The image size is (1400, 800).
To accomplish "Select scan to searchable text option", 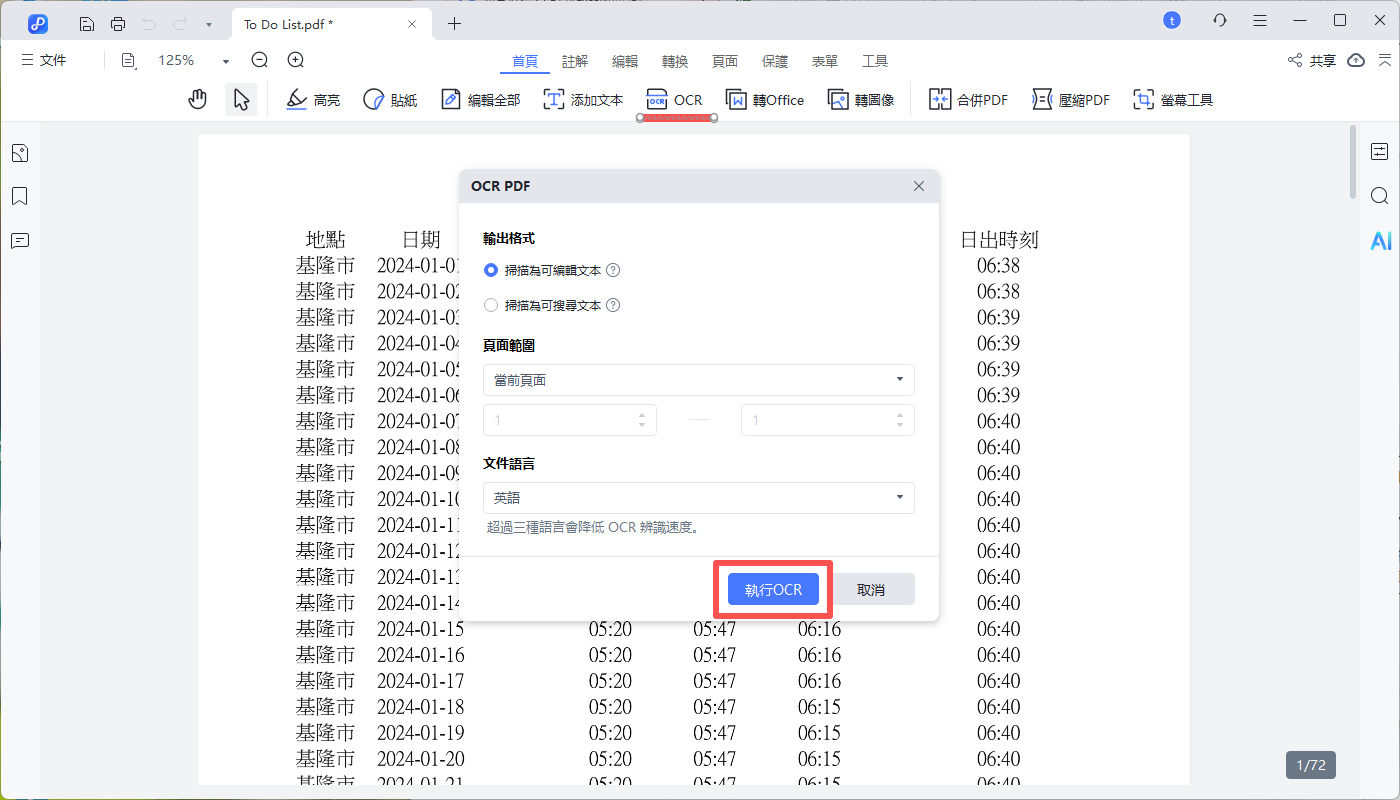I will click(x=491, y=305).
